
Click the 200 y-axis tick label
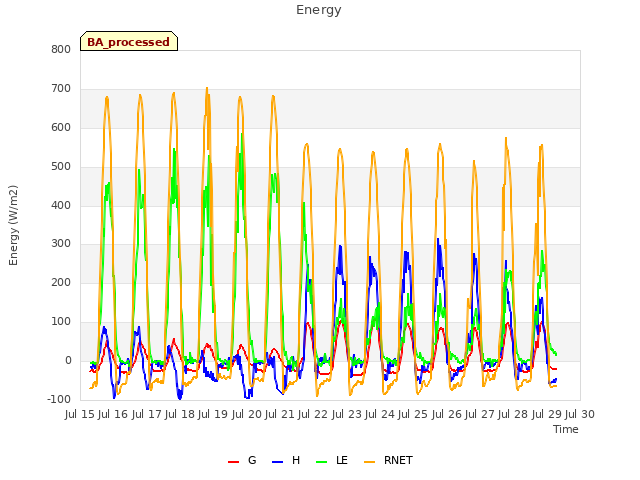coord(61,282)
